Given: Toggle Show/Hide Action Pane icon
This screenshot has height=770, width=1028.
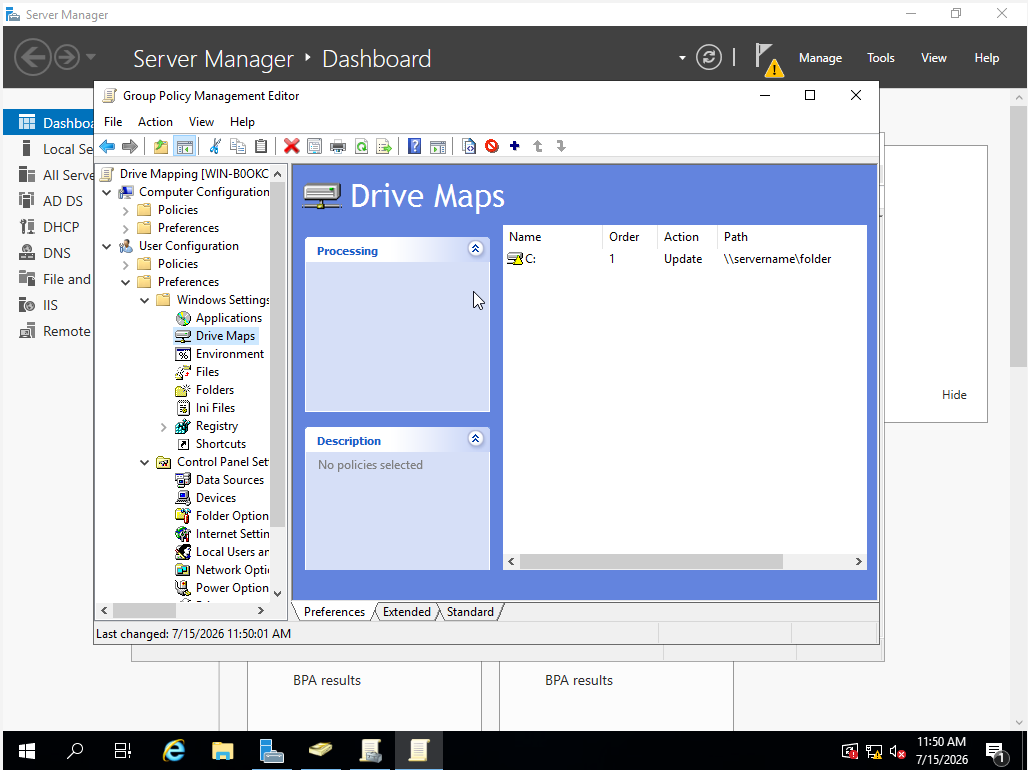Looking at the screenshot, I should point(438,146).
